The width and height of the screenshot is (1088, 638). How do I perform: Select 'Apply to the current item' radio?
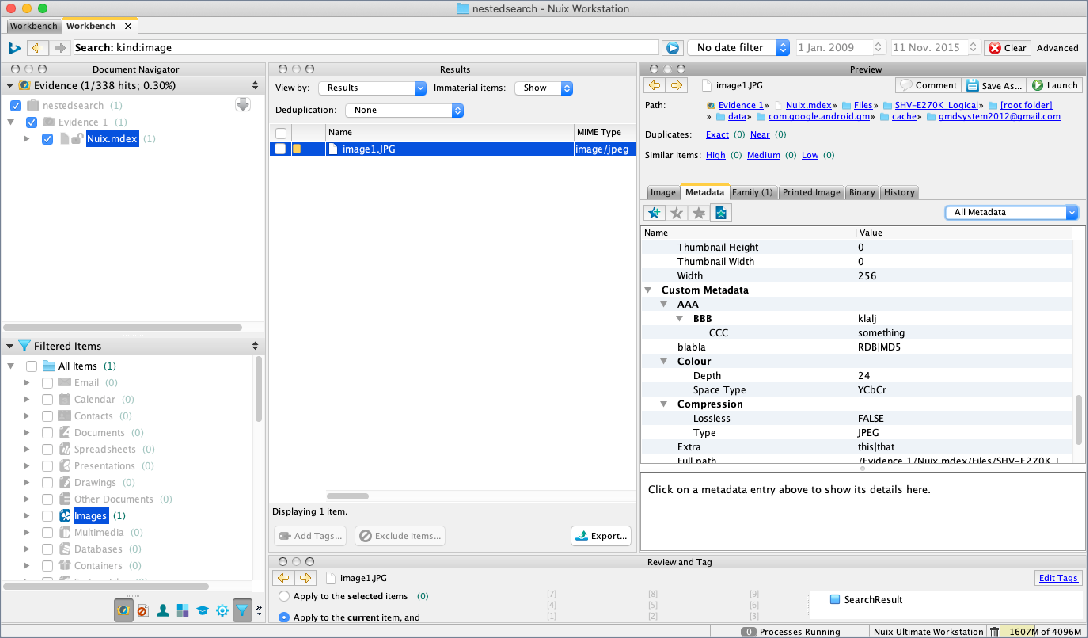284,617
